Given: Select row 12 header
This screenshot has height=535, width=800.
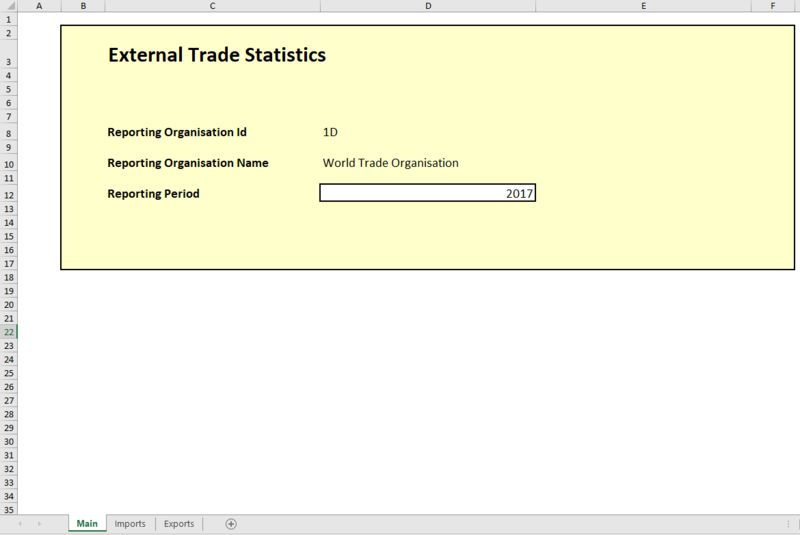Looking at the screenshot, I should (9, 195).
